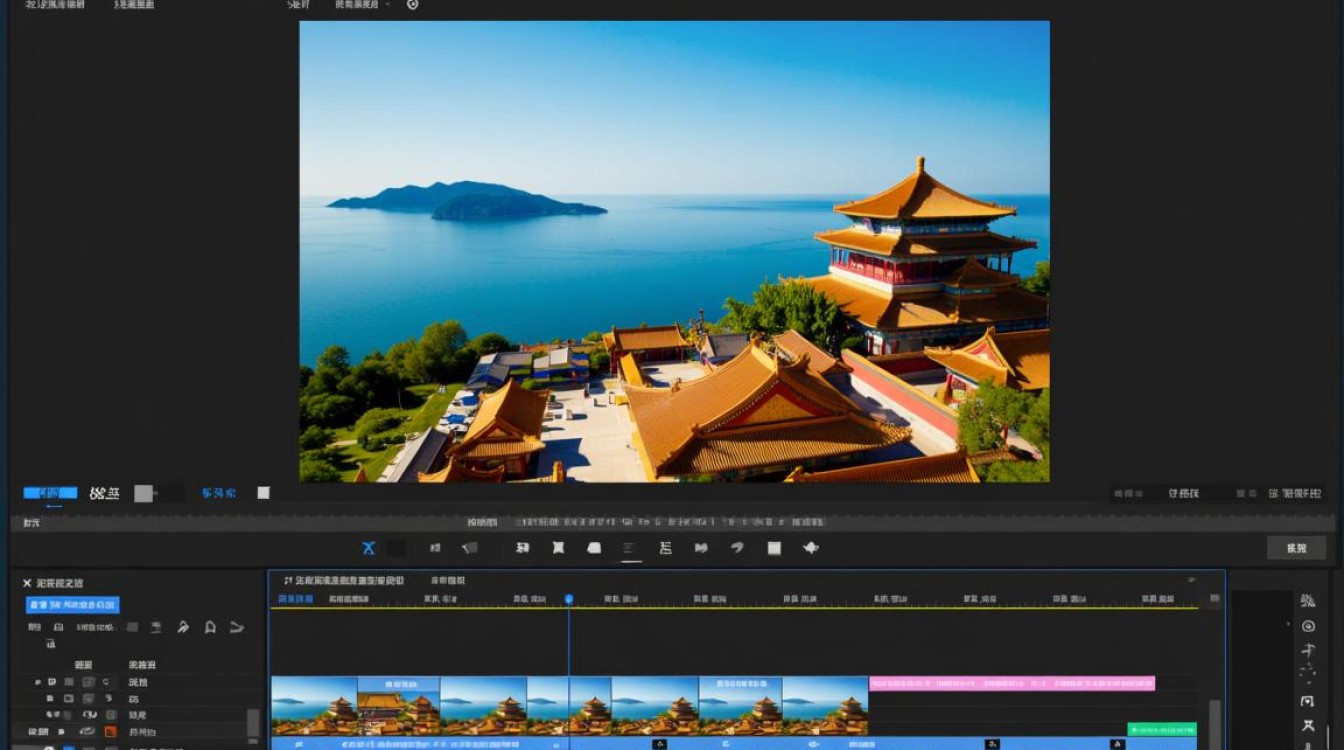The width and height of the screenshot is (1344, 750).
Task: Click the rounded shield-like icon in the transport toolbar
Action: pyautogui.click(x=594, y=548)
